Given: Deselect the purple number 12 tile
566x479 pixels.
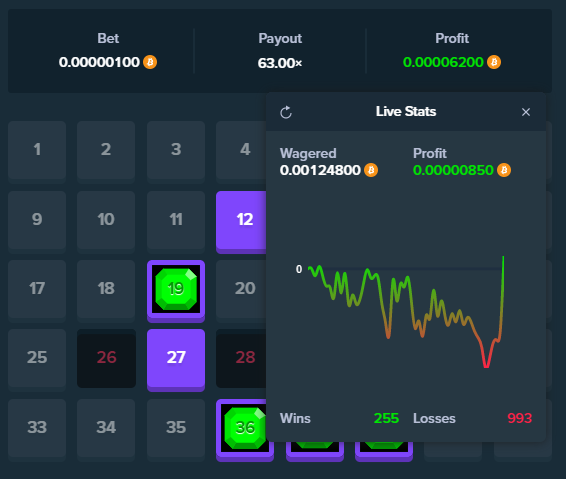Looking at the screenshot, I should 241,222.
